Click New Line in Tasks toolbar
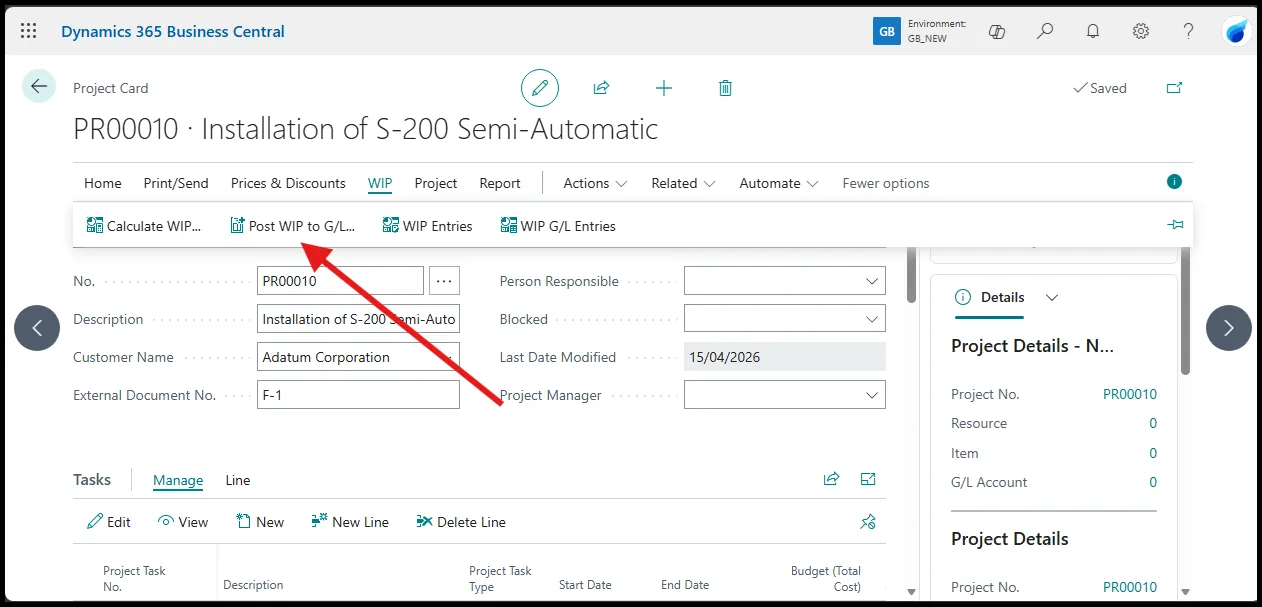Image resolution: width=1262 pixels, height=607 pixels. 350,522
